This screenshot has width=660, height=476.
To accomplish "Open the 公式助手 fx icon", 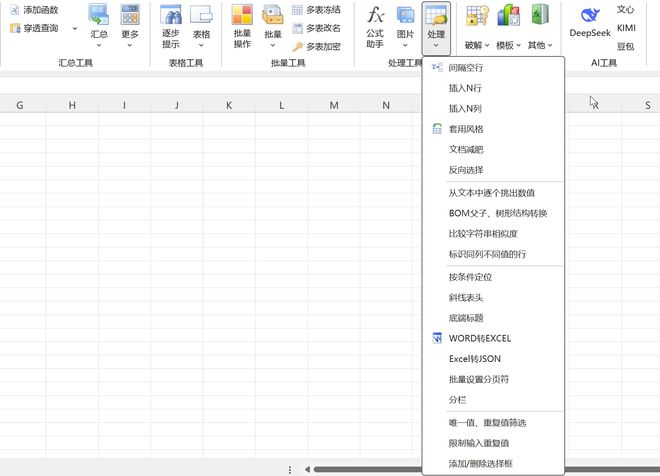I will pyautogui.click(x=375, y=16).
